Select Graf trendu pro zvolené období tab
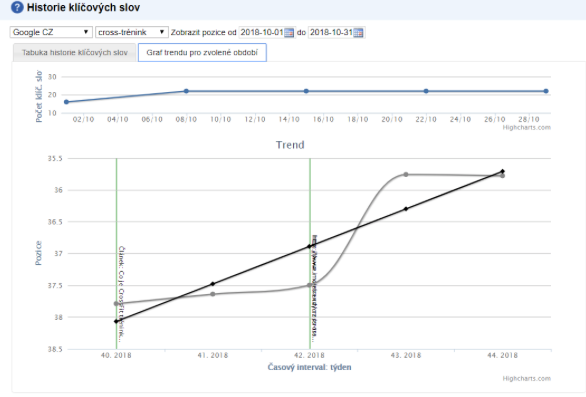This screenshot has height=397, width=586. coord(202,52)
